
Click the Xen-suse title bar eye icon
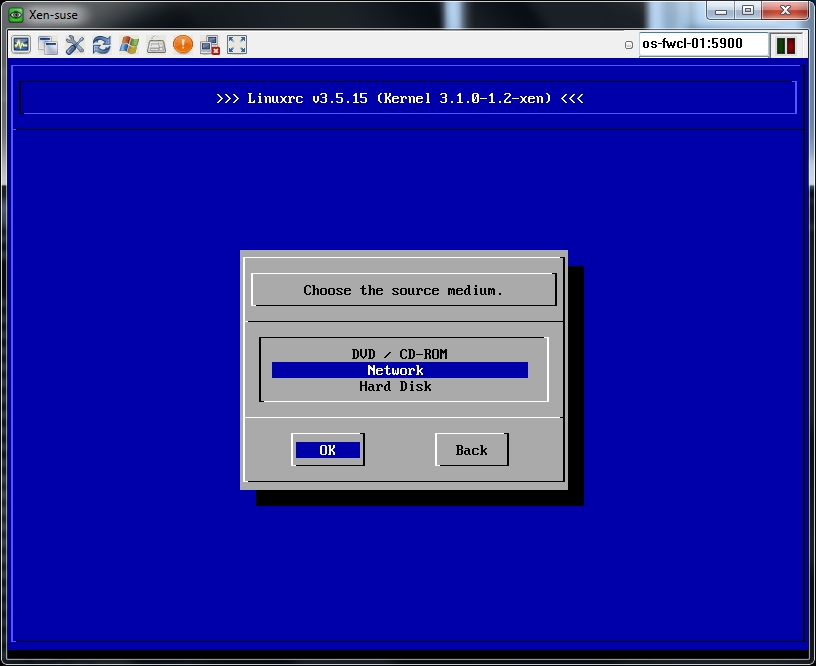coord(15,14)
